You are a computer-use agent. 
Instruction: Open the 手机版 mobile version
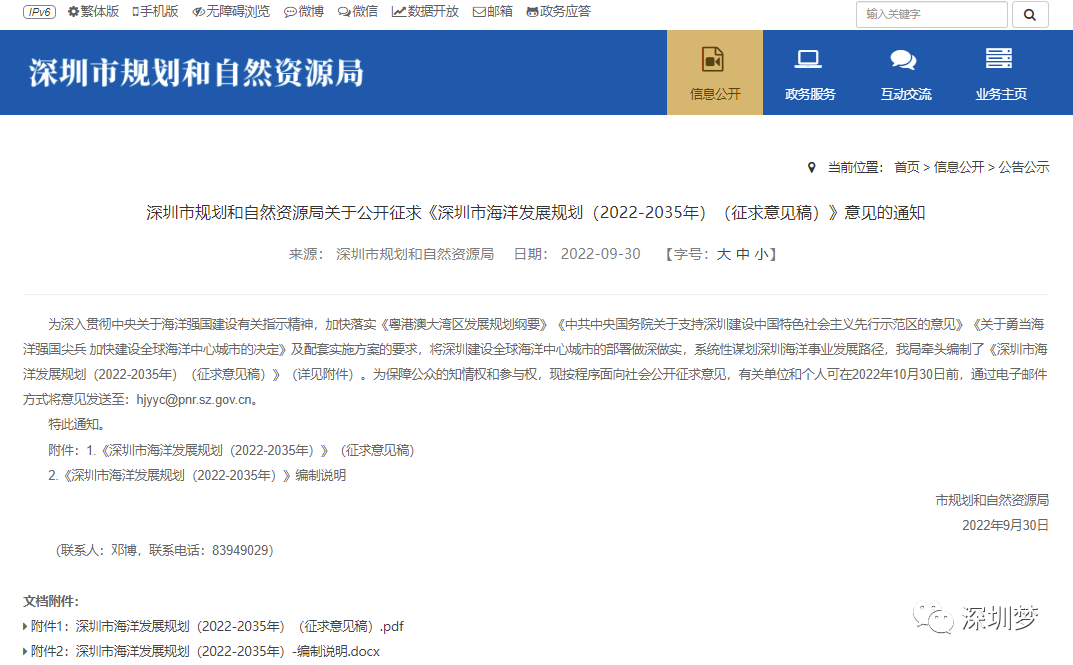coord(159,12)
